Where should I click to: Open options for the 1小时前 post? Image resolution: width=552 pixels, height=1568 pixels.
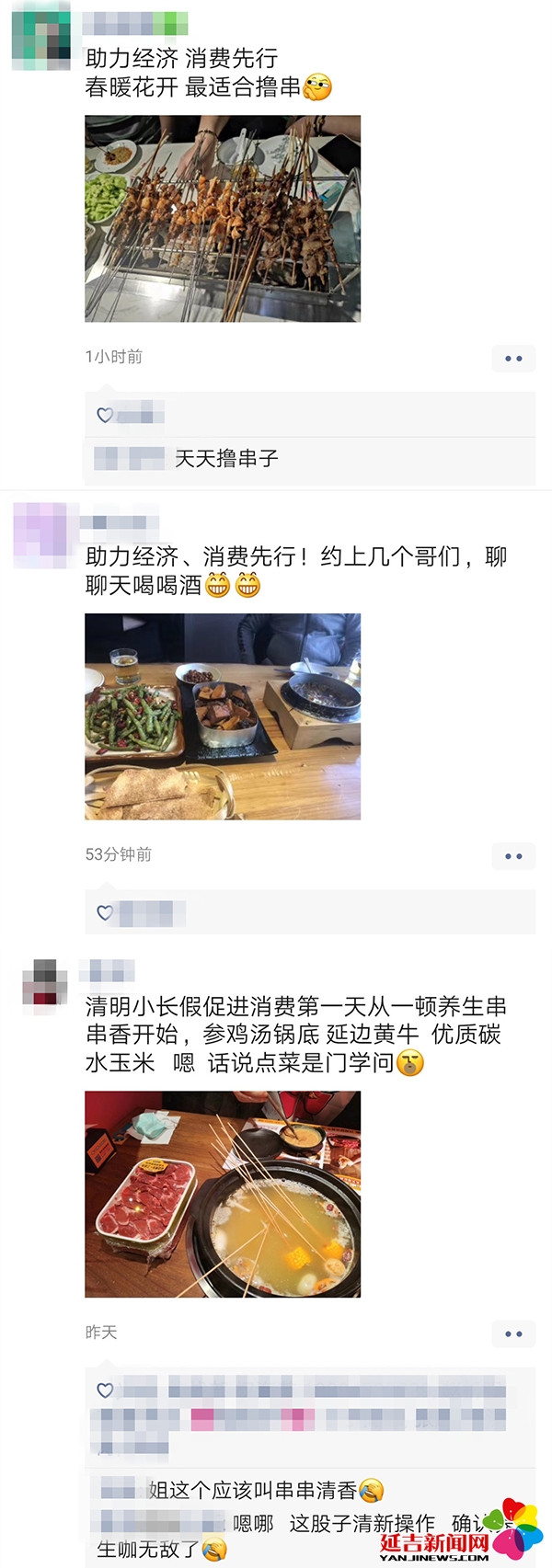pyautogui.click(x=513, y=358)
